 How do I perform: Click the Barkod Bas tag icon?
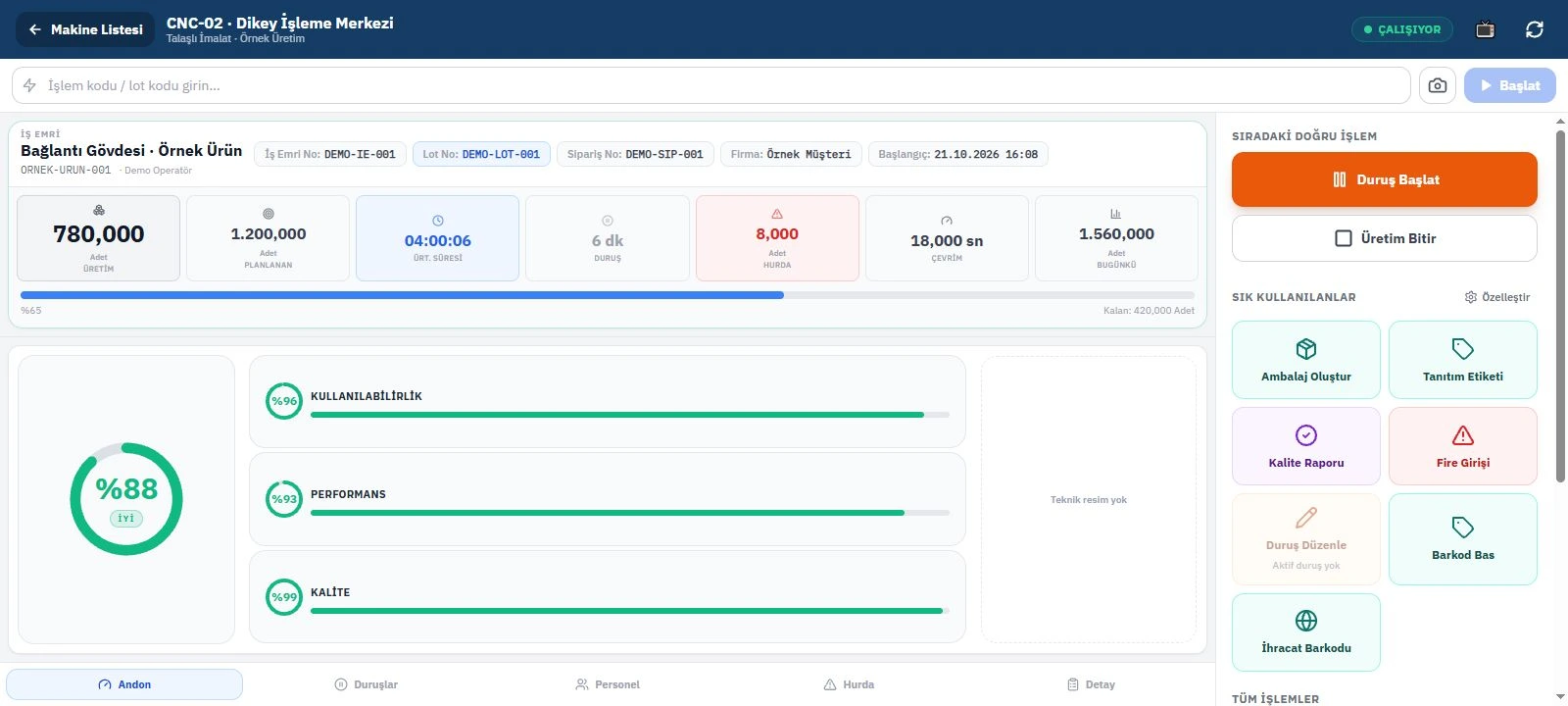[x=1463, y=528]
